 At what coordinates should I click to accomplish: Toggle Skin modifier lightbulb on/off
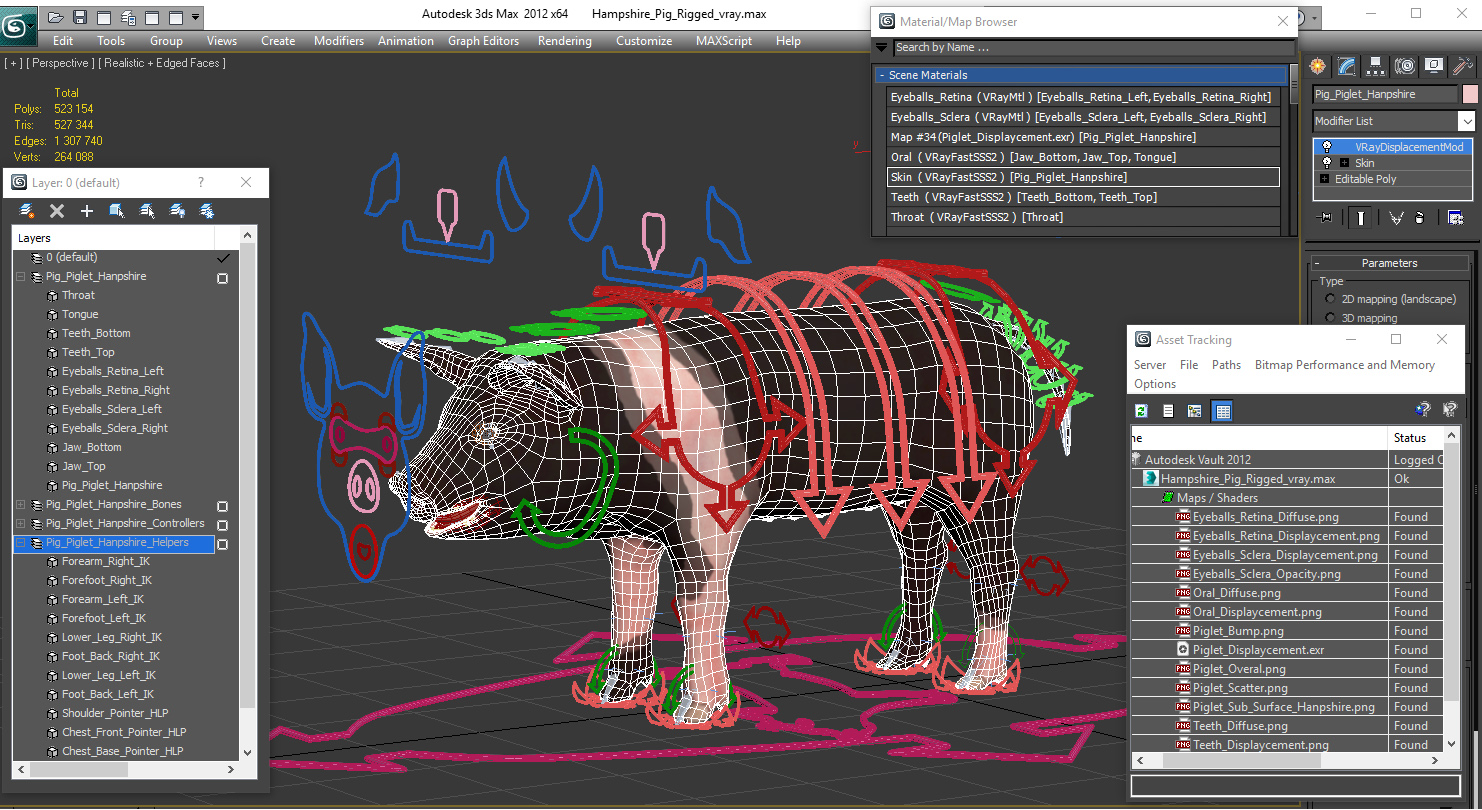tap(1327, 163)
